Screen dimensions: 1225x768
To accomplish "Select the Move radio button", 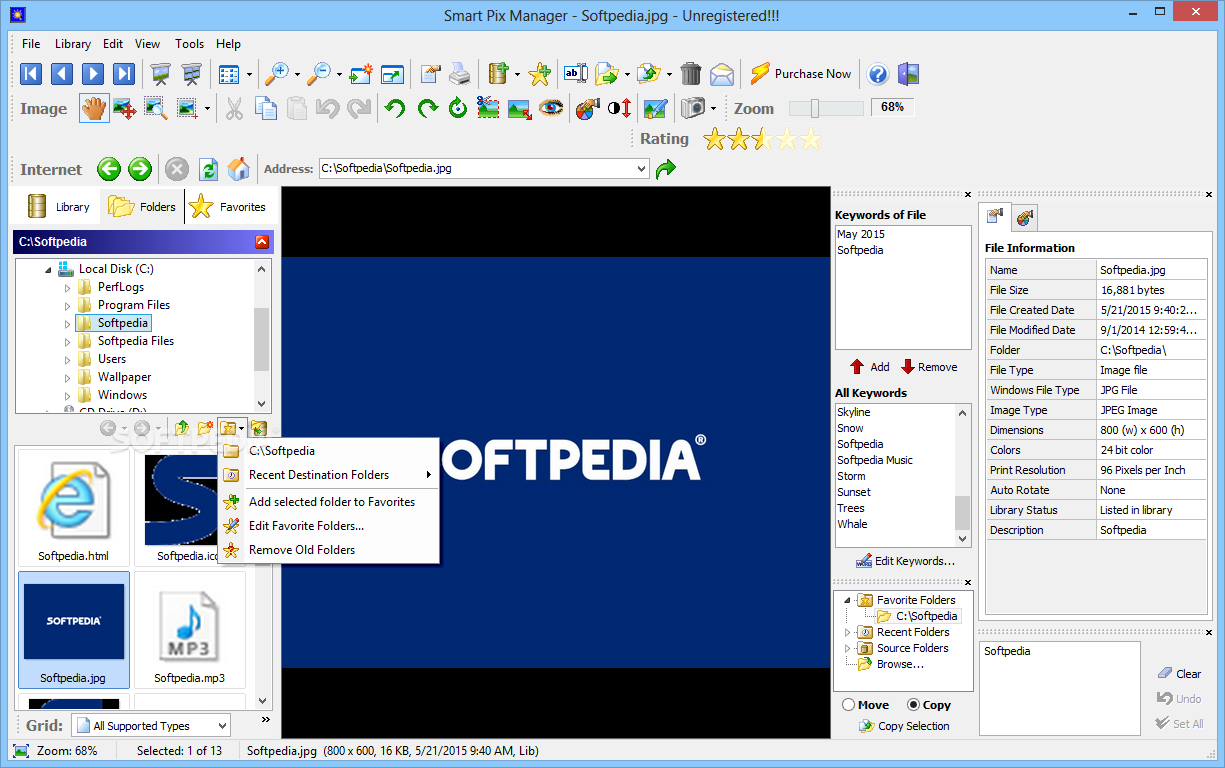I will tap(849, 705).
